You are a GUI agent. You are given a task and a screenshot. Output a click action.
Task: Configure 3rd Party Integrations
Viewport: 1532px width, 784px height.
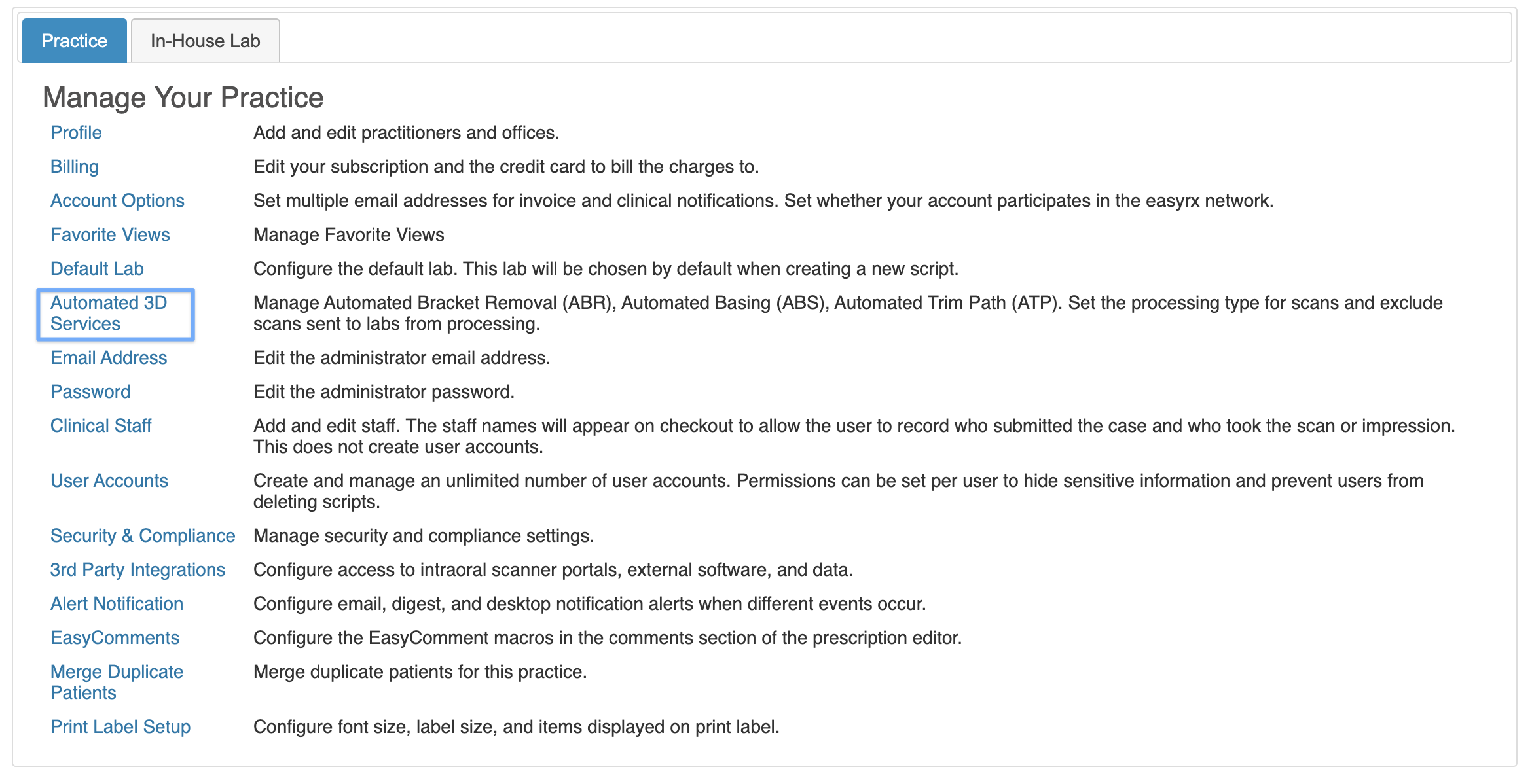pos(137,569)
